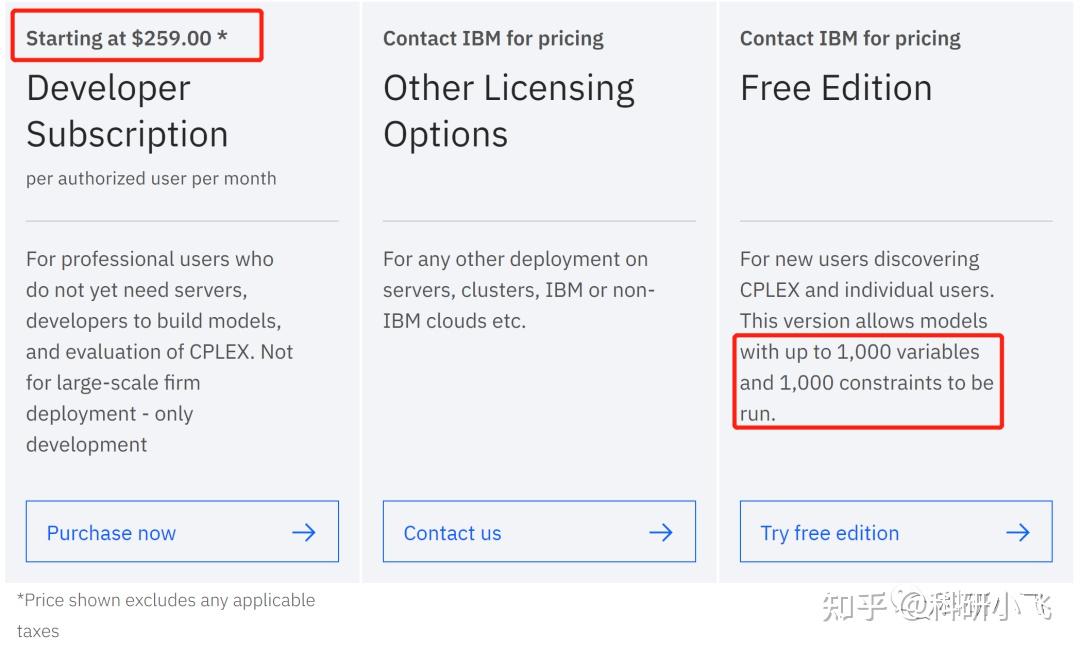Click the Developer Subscription heading
Image resolution: width=1080 pixels, height=651 pixels.
pyautogui.click(x=127, y=111)
